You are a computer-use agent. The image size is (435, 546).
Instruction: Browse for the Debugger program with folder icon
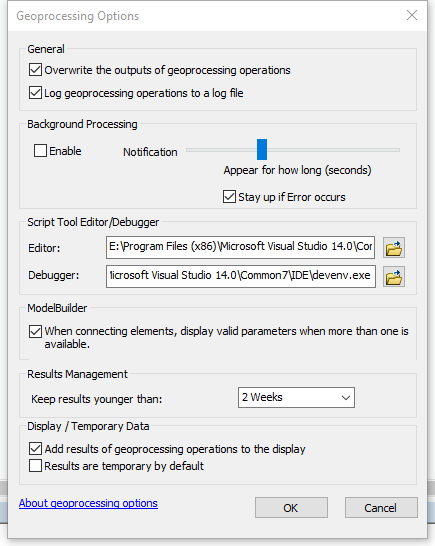coord(394,277)
